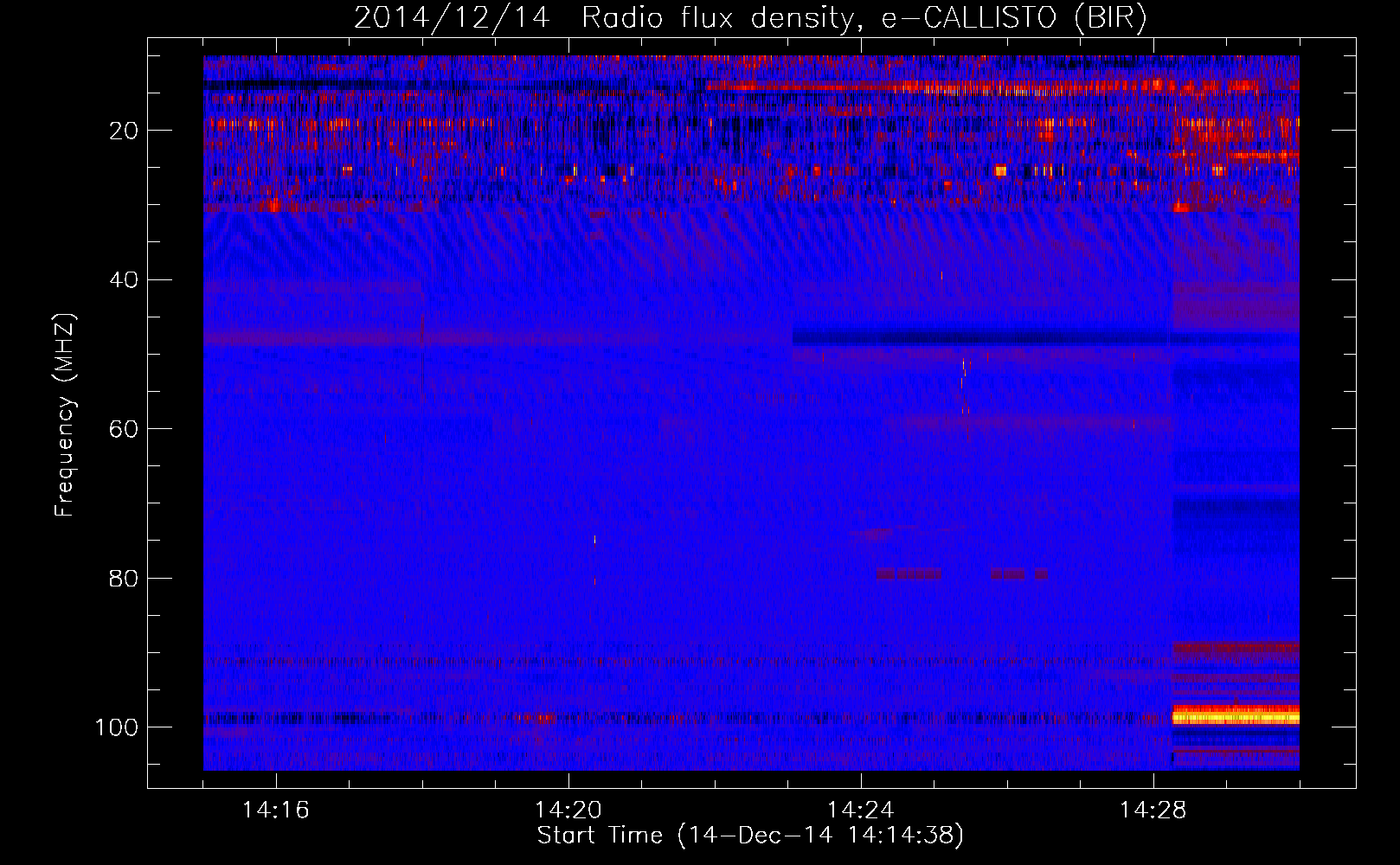Click the red dashed signal blocks near 80 MHz

[x=963, y=573]
